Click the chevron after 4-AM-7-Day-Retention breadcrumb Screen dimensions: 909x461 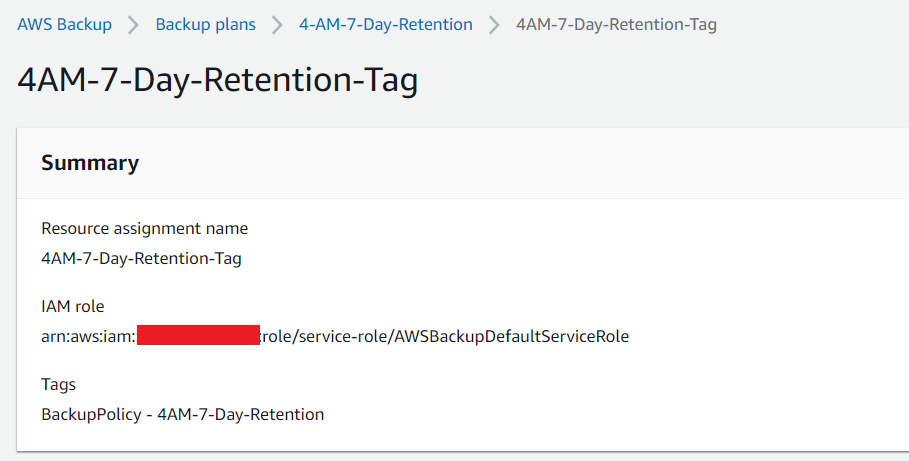[x=494, y=25]
